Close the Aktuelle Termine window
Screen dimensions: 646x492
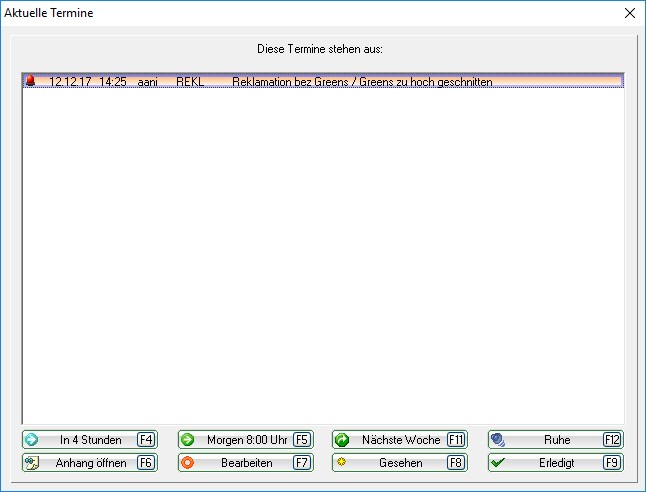click(x=629, y=13)
